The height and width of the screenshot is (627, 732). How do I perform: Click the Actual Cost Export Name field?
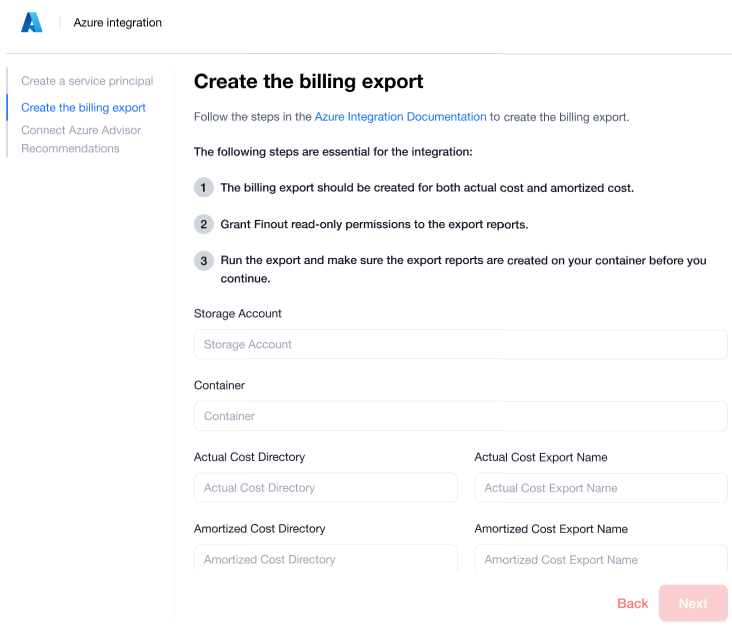pyautogui.click(x=600, y=488)
